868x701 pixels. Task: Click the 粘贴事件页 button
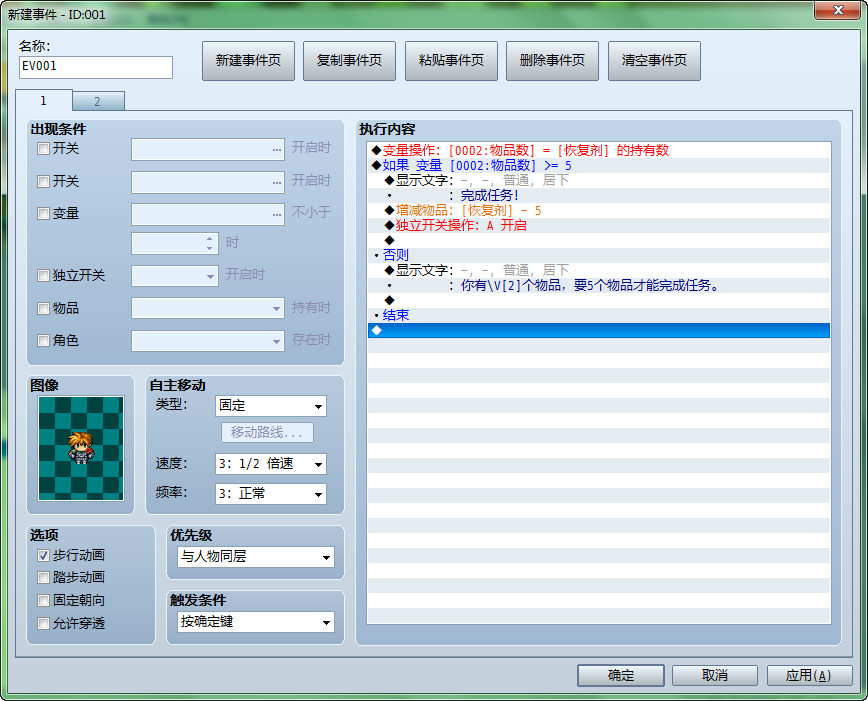pyautogui.click(x=451, y=61)
